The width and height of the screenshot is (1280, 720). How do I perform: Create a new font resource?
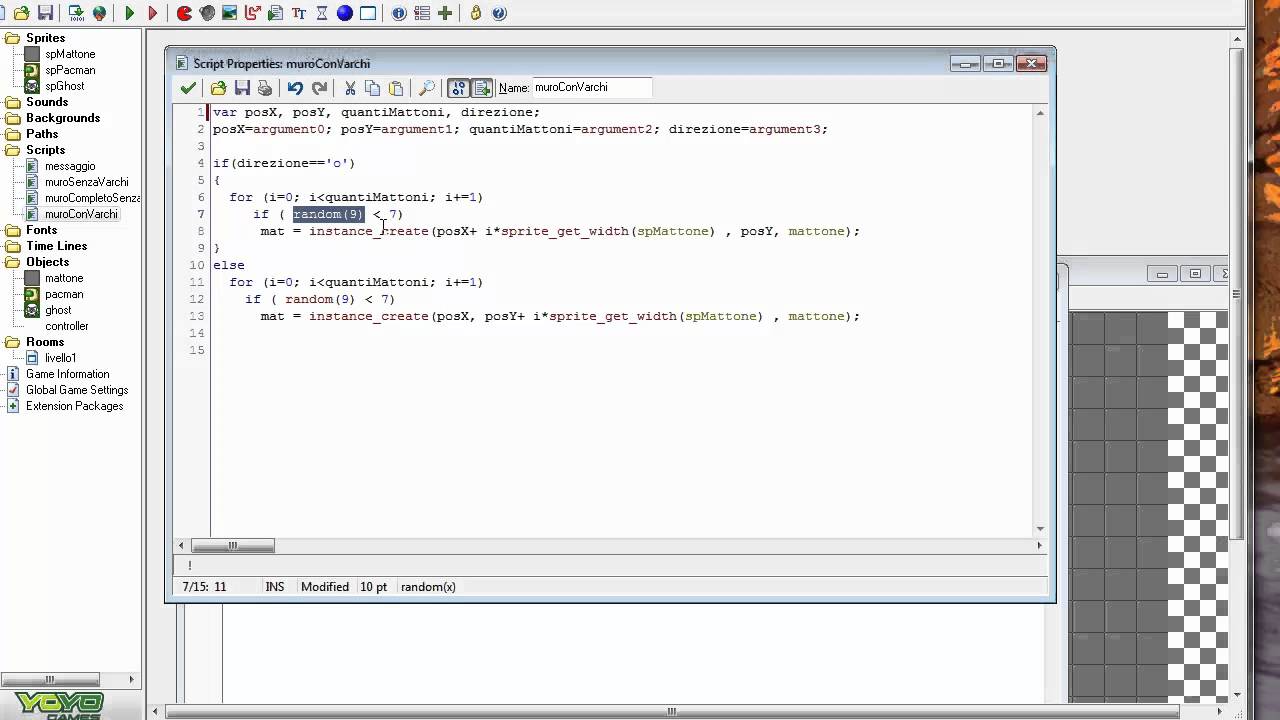coord(299,13)
